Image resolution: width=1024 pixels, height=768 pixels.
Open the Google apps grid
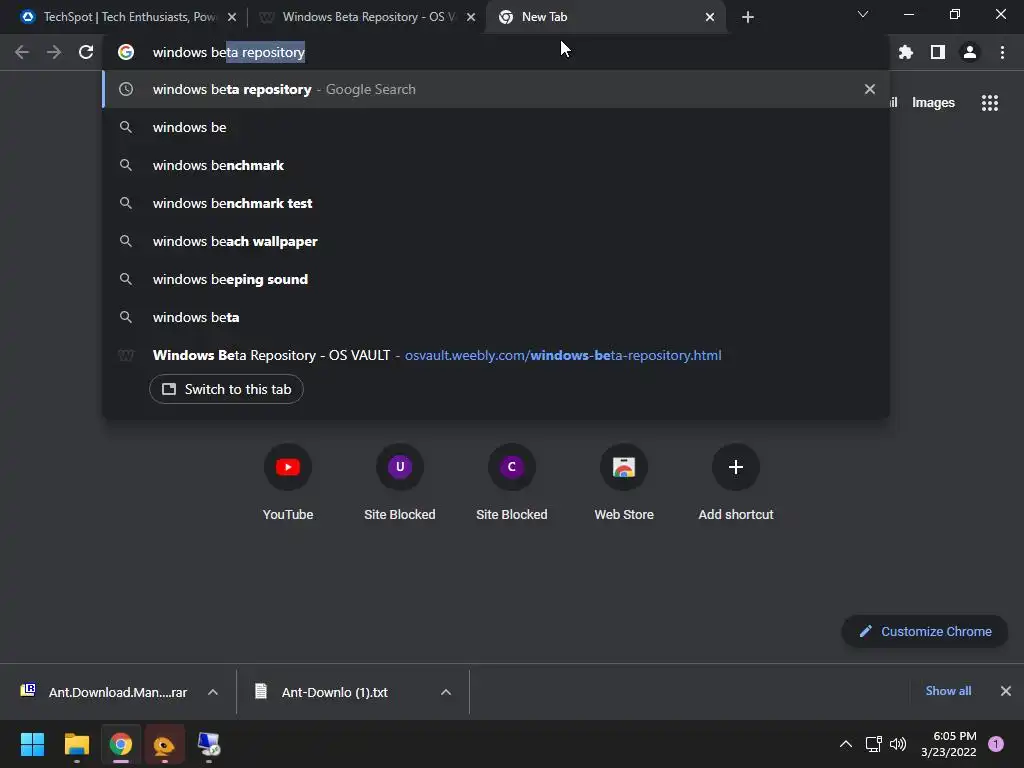click(x=990, y=103)
